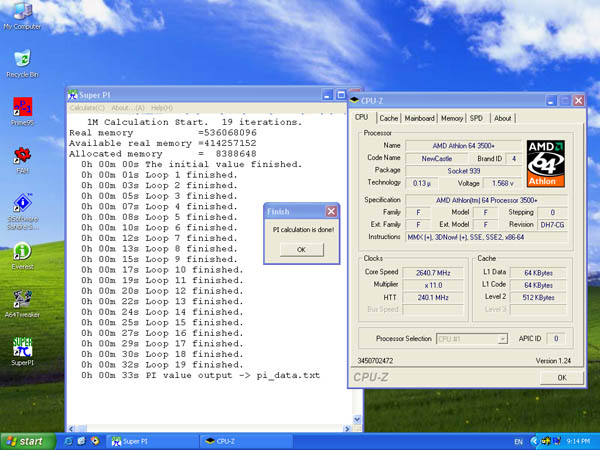The width and height of the screenshot is (600, 450).
Task: Click the Multiplier x 11.0 field
Action: (433, 285)
